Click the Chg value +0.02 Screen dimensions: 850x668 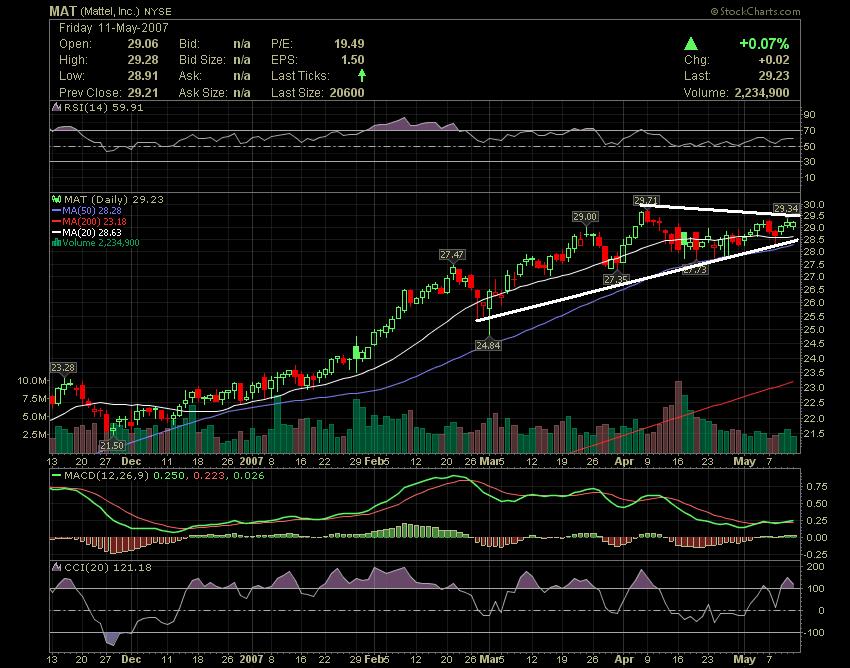coord(774,60)
